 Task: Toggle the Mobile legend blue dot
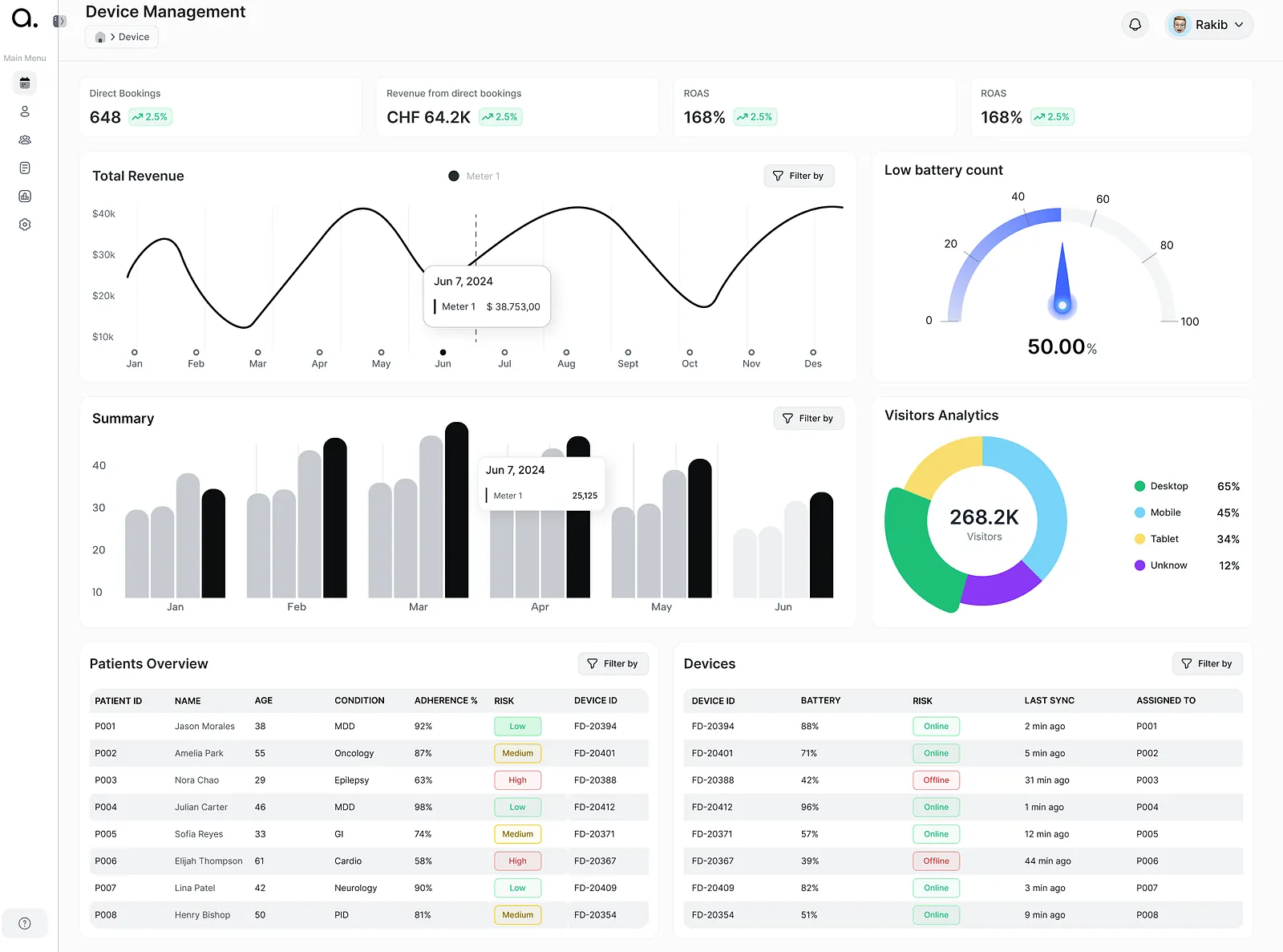(x=1139, y=512)
